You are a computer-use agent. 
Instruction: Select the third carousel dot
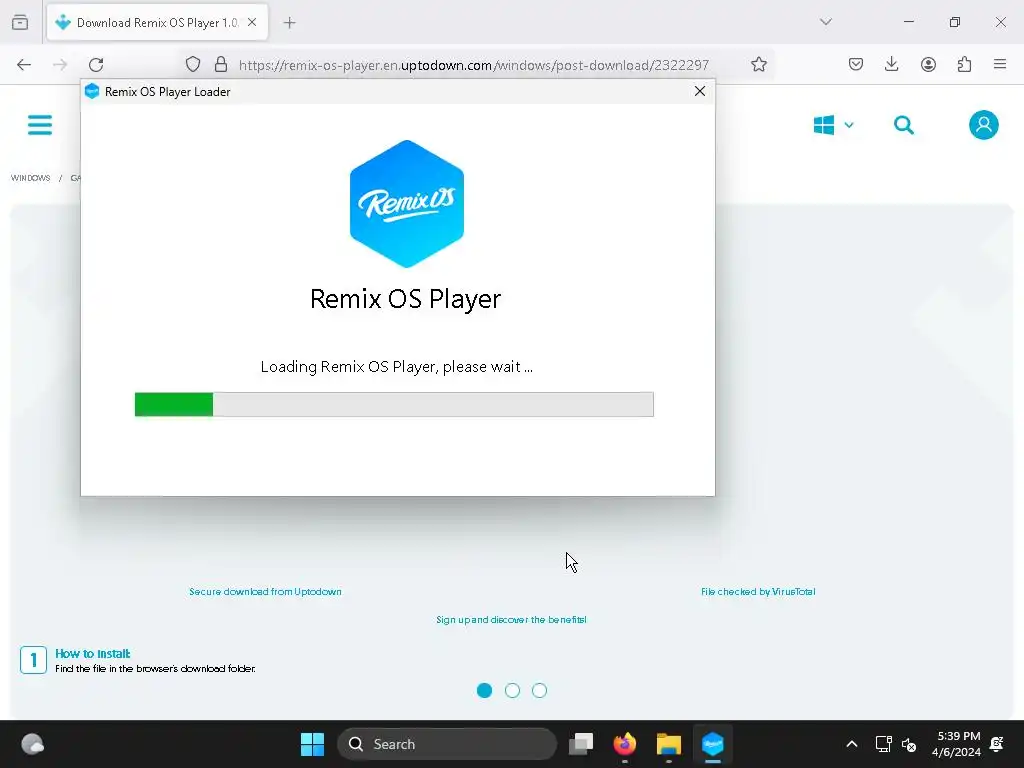coord(539,690)
